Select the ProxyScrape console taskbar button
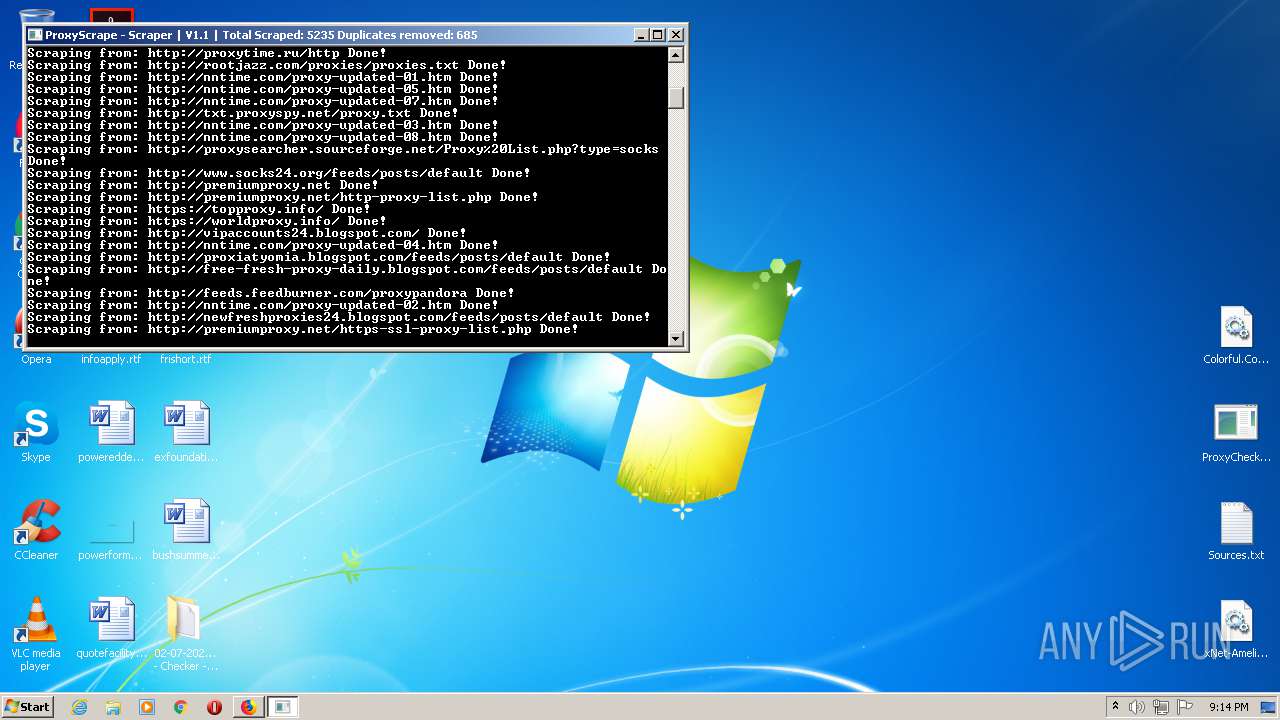The height and width of the screenshot is (720, 1280). pos(283,707)
